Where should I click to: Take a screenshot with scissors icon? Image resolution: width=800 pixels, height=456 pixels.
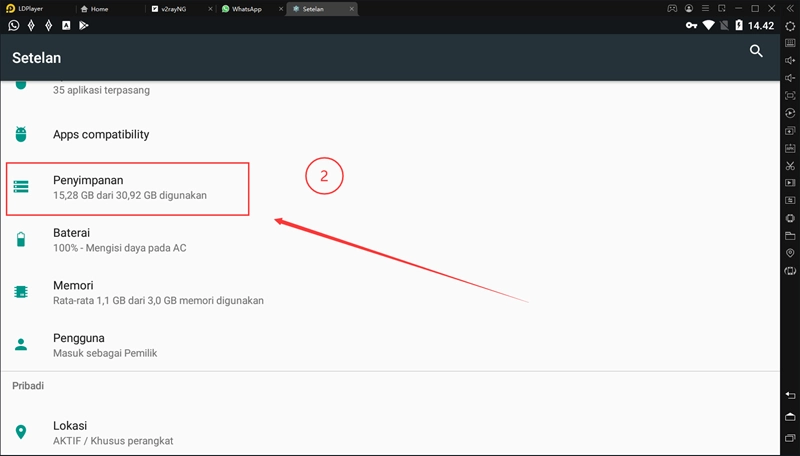(x=790, y=166)
